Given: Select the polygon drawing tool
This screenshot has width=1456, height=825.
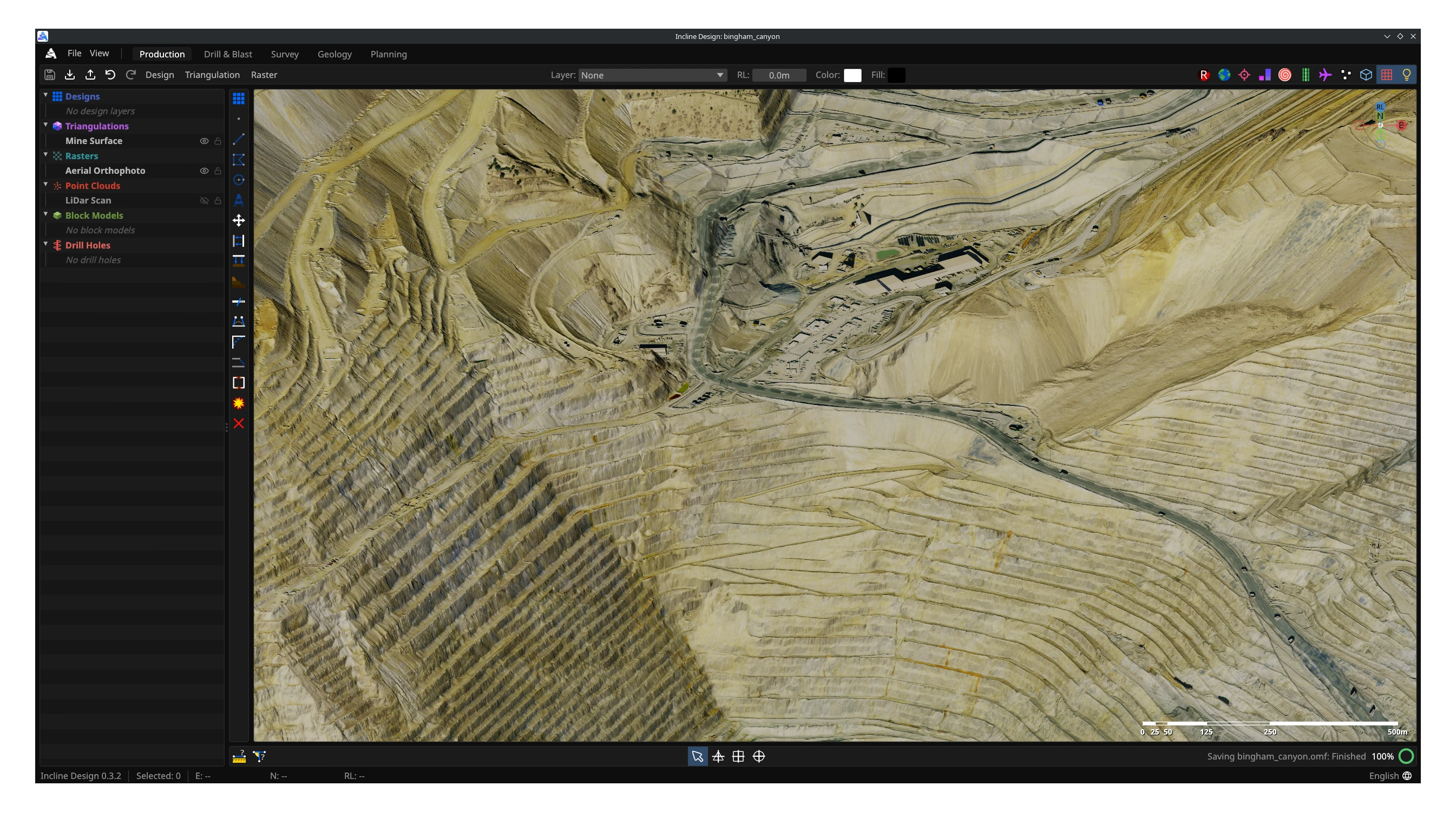Looking at the screenshot, I should pos(239,160).
